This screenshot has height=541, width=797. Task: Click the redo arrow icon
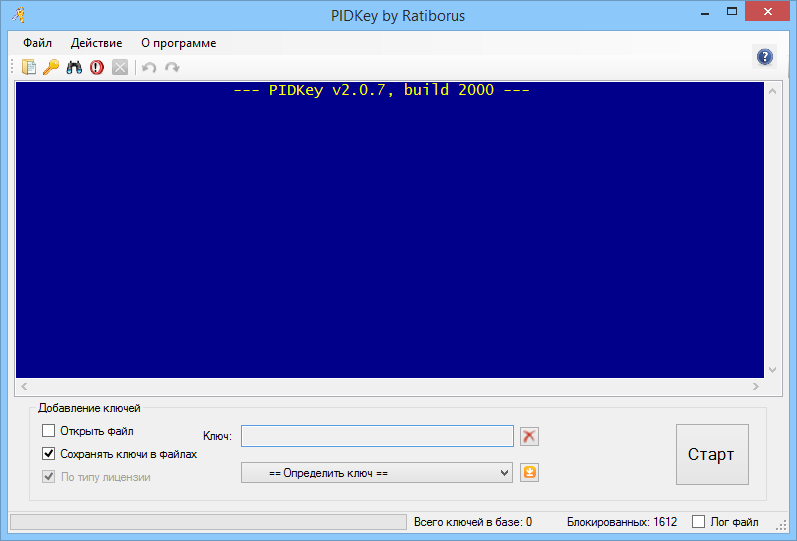click(172, 67)
